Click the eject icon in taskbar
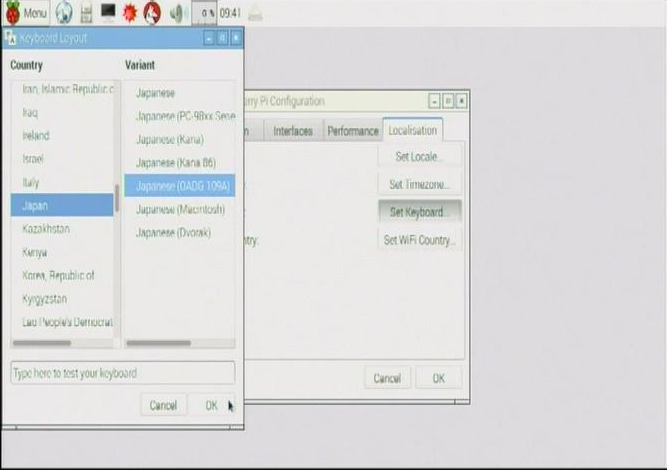Viewport: 667px width, 470px height. (255, 14)
